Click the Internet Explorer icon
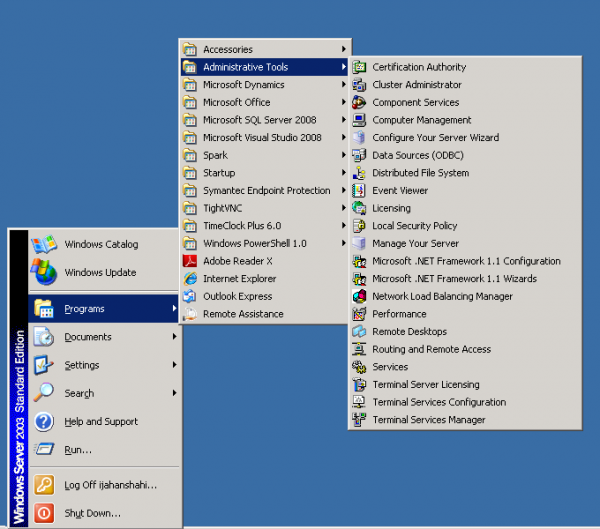The image size is (600, 529). (x=190, y=279)
